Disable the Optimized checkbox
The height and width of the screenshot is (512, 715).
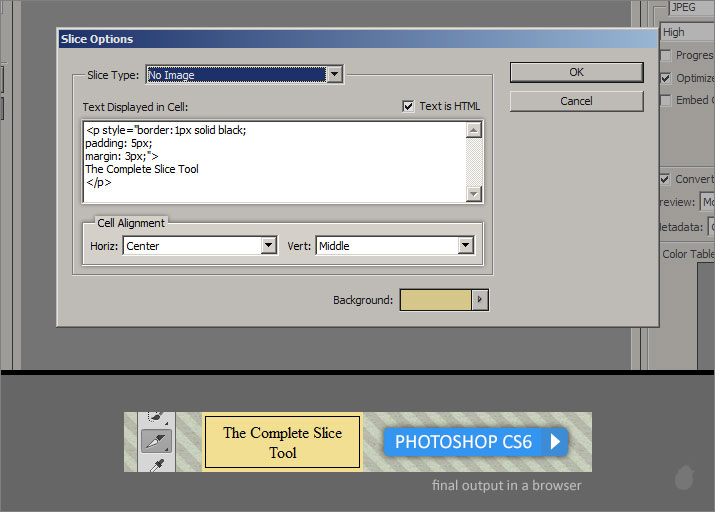pos(666,78)
